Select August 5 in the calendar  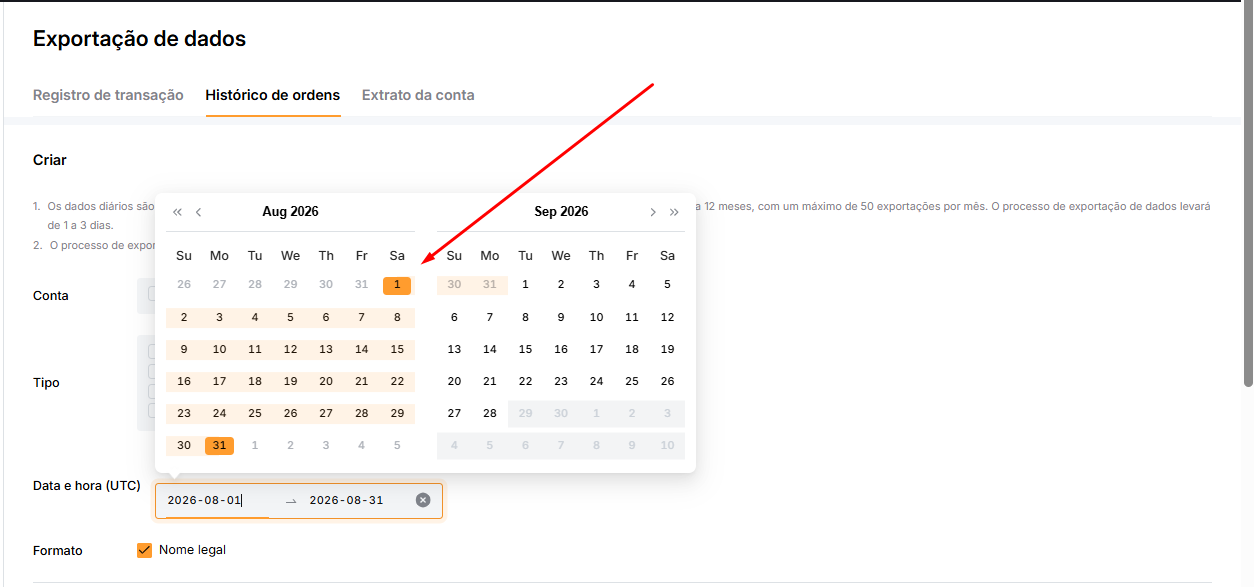(x=290, y=318)
